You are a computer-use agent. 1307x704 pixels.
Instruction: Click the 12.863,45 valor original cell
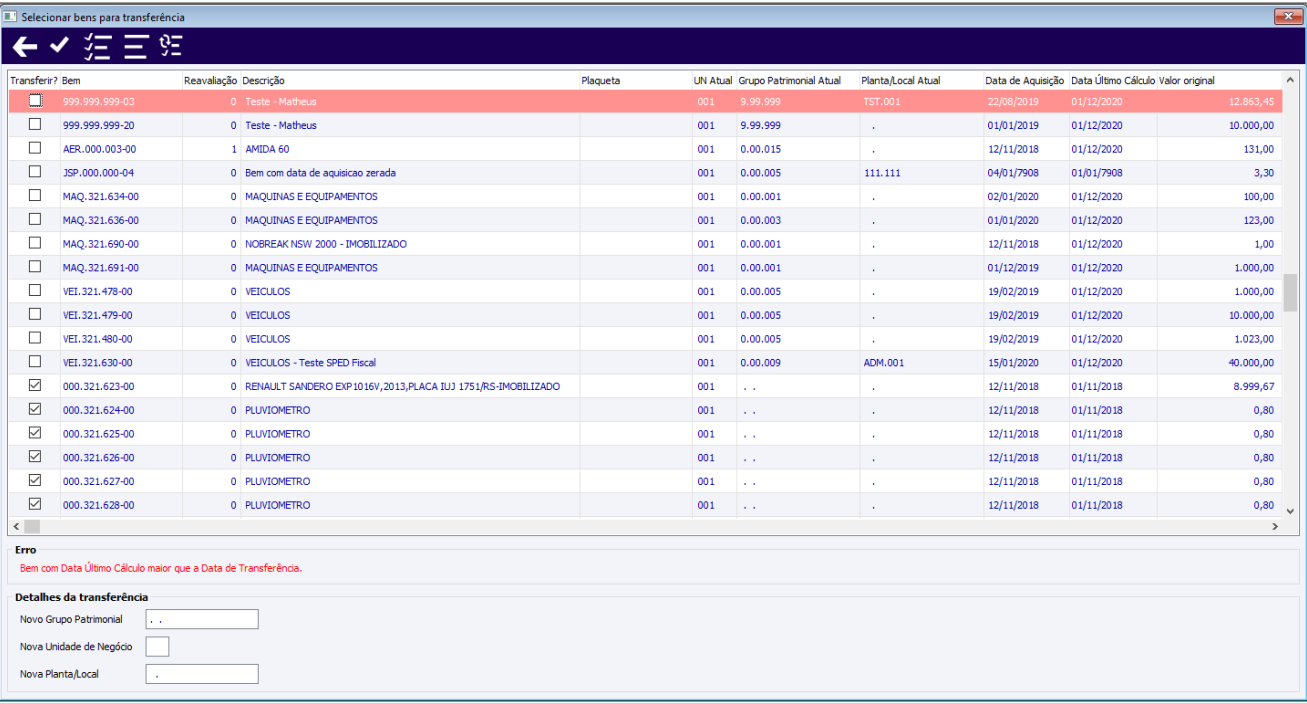(x=1219, y=101)
